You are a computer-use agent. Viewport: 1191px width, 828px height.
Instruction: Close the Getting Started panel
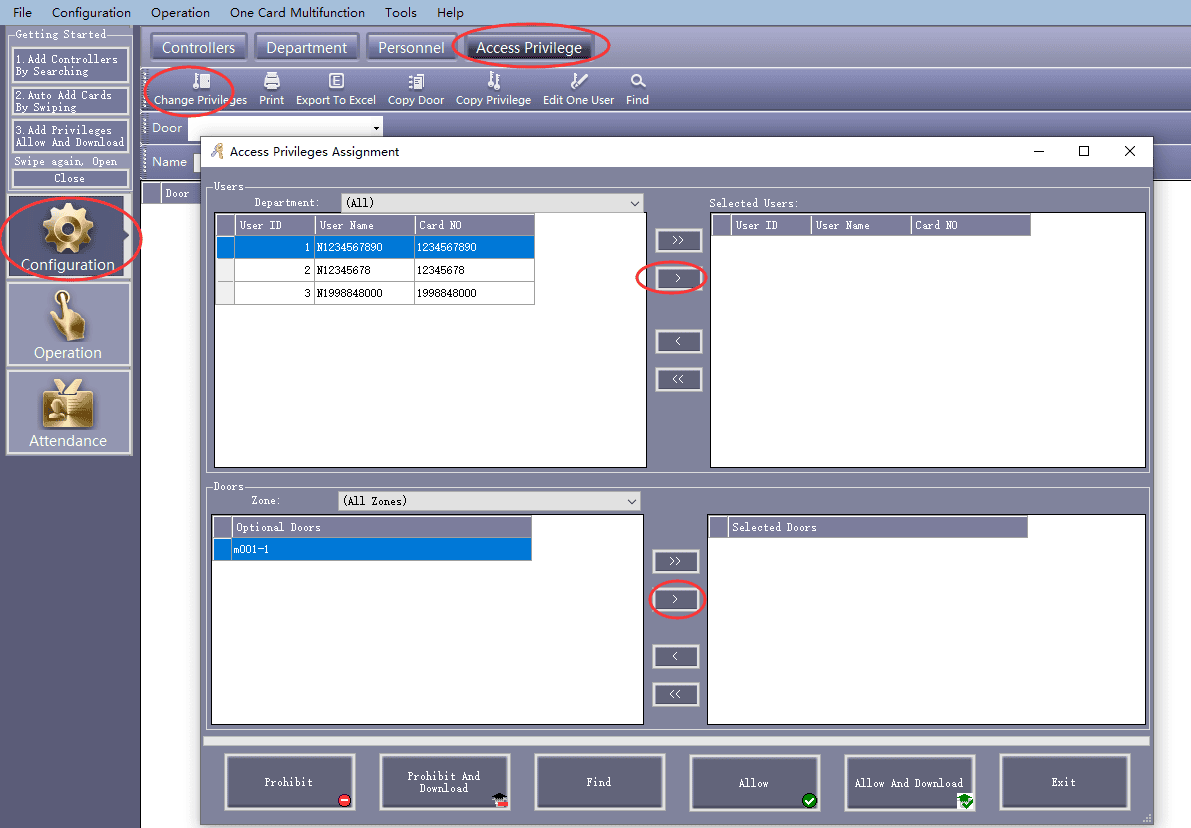(70, 179)
